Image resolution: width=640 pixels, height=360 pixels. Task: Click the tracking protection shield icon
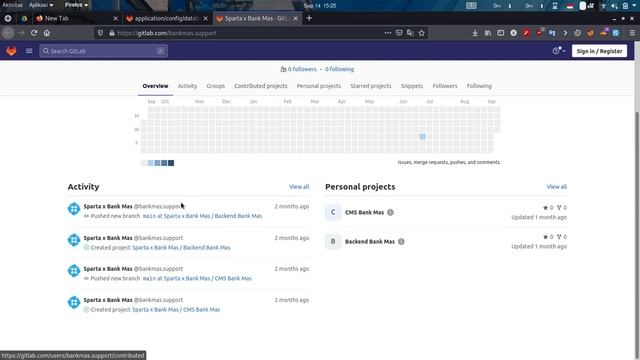100,33
